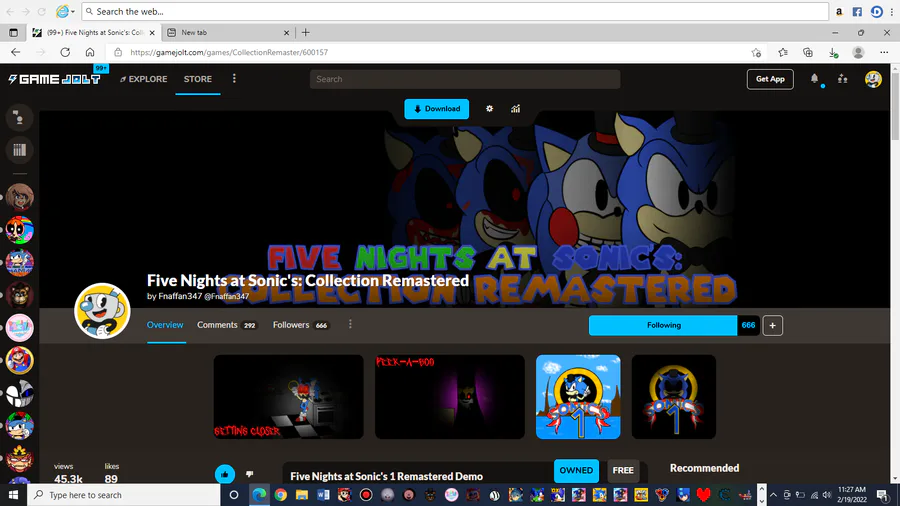Focus the Game Jolt search field
Viewport: 900px width, 506px height.
(x=465, y=79)
